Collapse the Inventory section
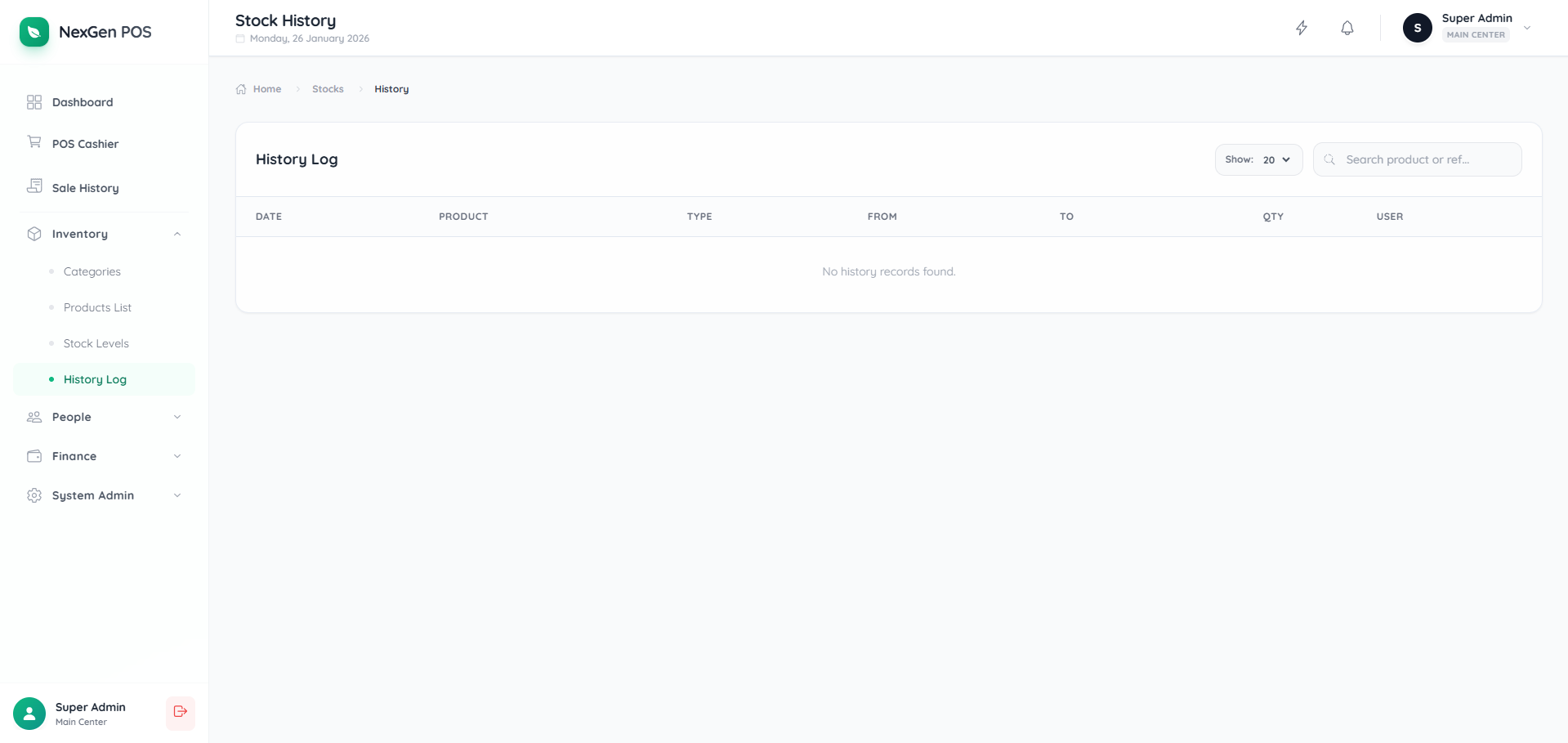The image size is (1568, 743). tap(177, 233)
